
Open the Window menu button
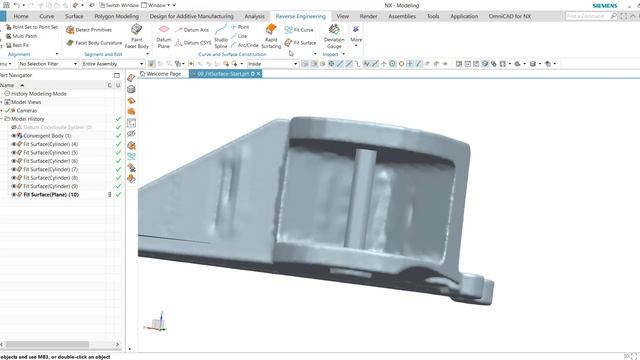(156, 5)
